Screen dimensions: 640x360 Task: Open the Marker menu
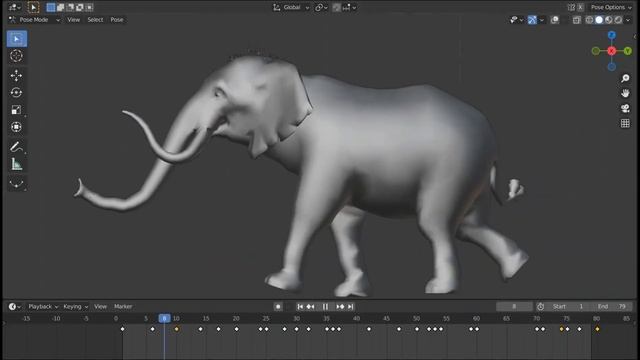tap(123, 307)
